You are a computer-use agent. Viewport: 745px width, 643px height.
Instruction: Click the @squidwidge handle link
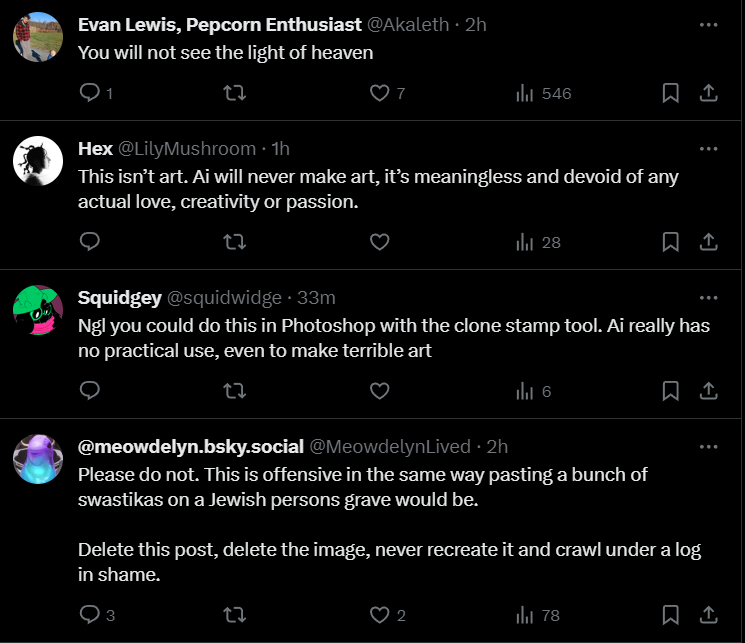coord(225,298)
